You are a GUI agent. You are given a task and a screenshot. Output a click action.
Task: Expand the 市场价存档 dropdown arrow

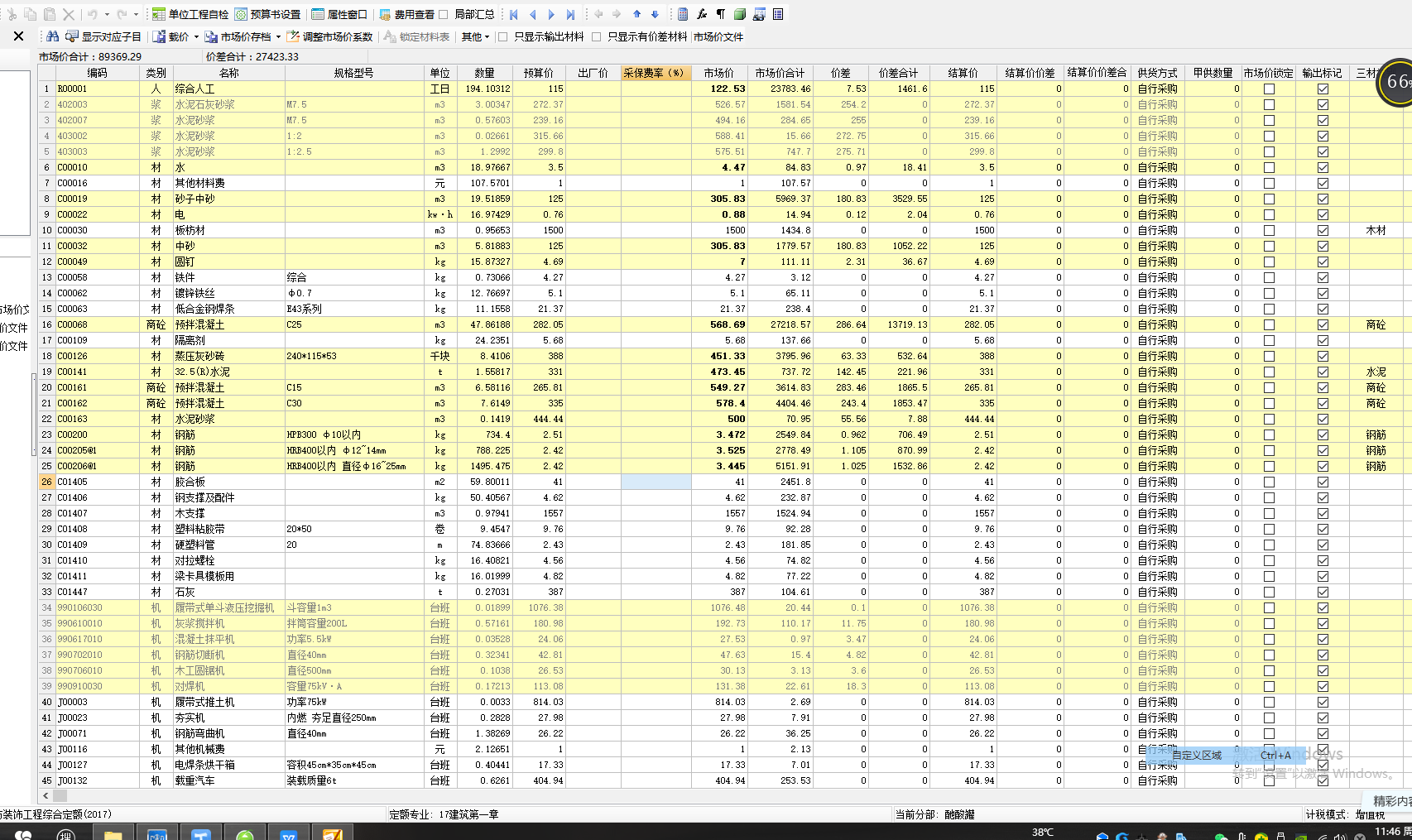point(278,36)
